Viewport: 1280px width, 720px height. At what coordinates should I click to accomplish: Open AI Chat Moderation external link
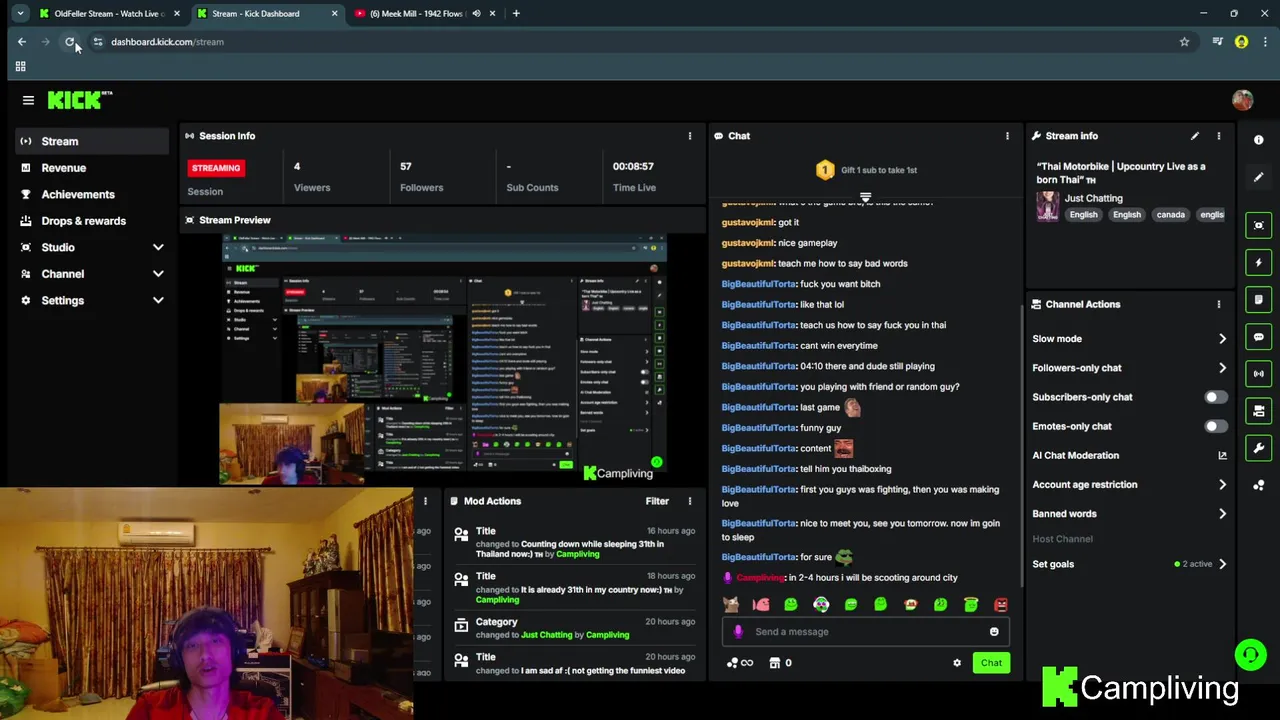tap(1222, 456)
